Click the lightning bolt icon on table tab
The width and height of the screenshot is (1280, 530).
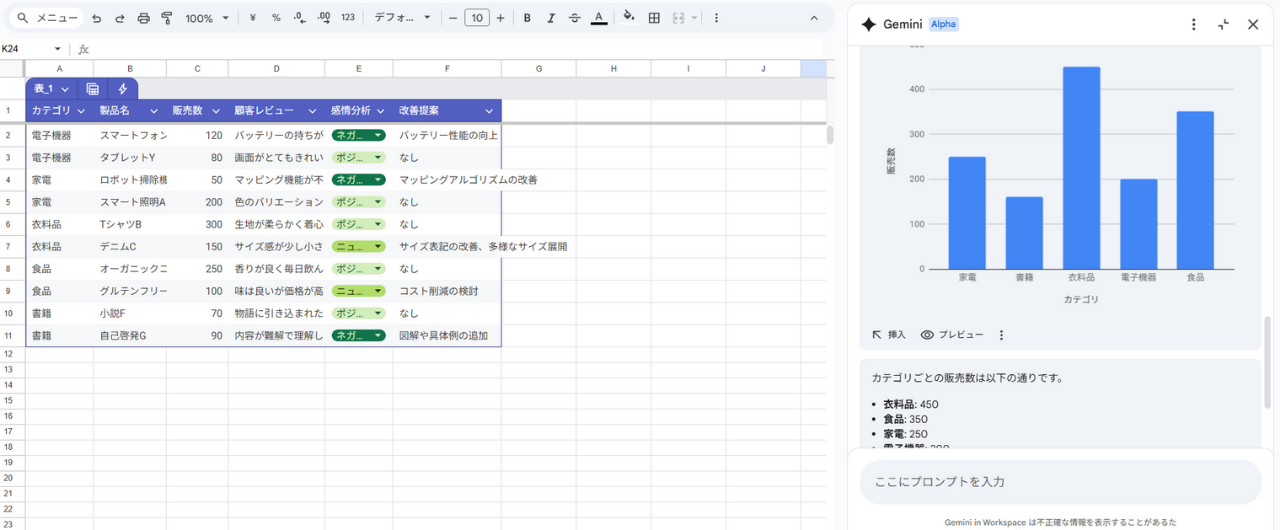[122, 89]
